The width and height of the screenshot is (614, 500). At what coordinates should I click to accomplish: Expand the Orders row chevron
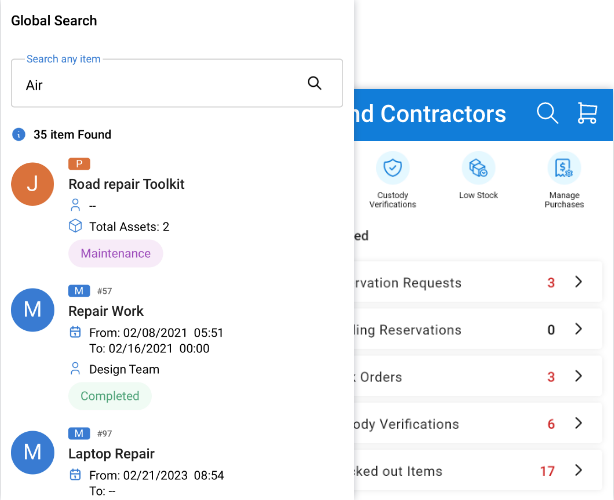click(x=578, y=376)
